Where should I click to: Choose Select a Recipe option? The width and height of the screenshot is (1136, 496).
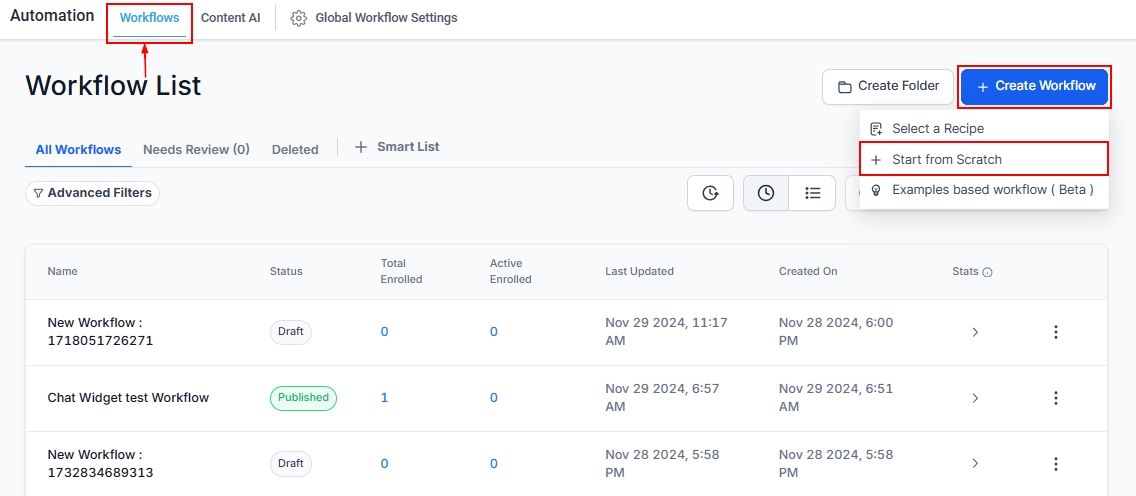click(937, 129)
